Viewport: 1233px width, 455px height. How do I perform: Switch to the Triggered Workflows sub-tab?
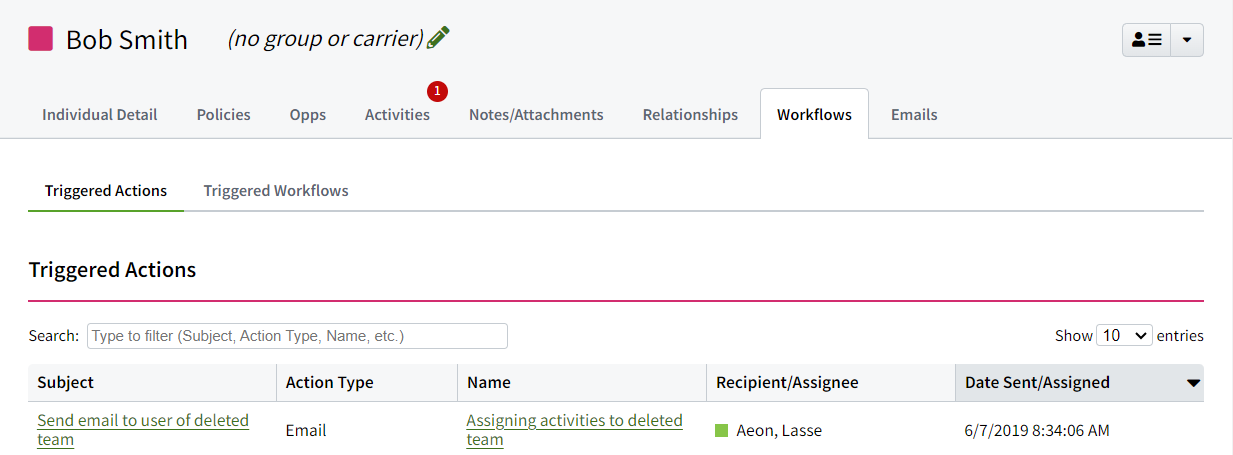coord(276,190)
